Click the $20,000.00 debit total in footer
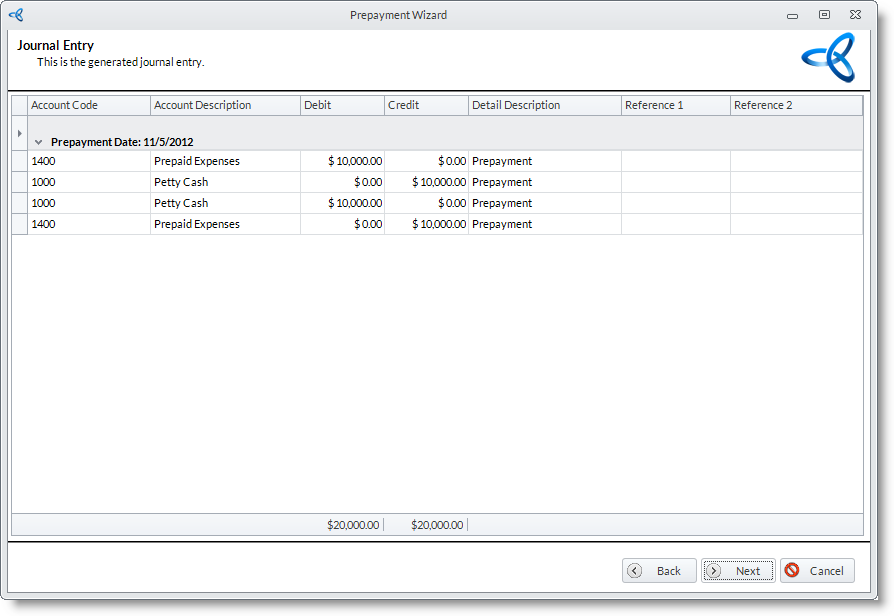Viewport: 894px width, 616px height. (x=353, y=524)
